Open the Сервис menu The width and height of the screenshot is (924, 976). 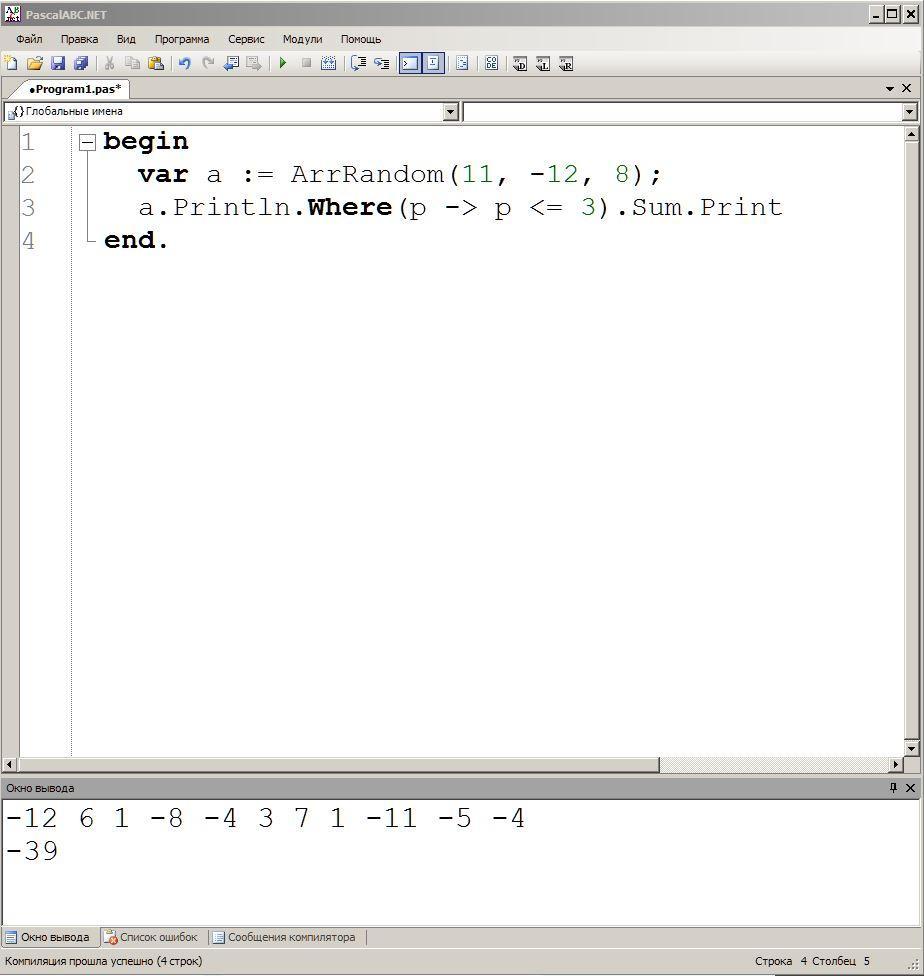coord(246,39)
